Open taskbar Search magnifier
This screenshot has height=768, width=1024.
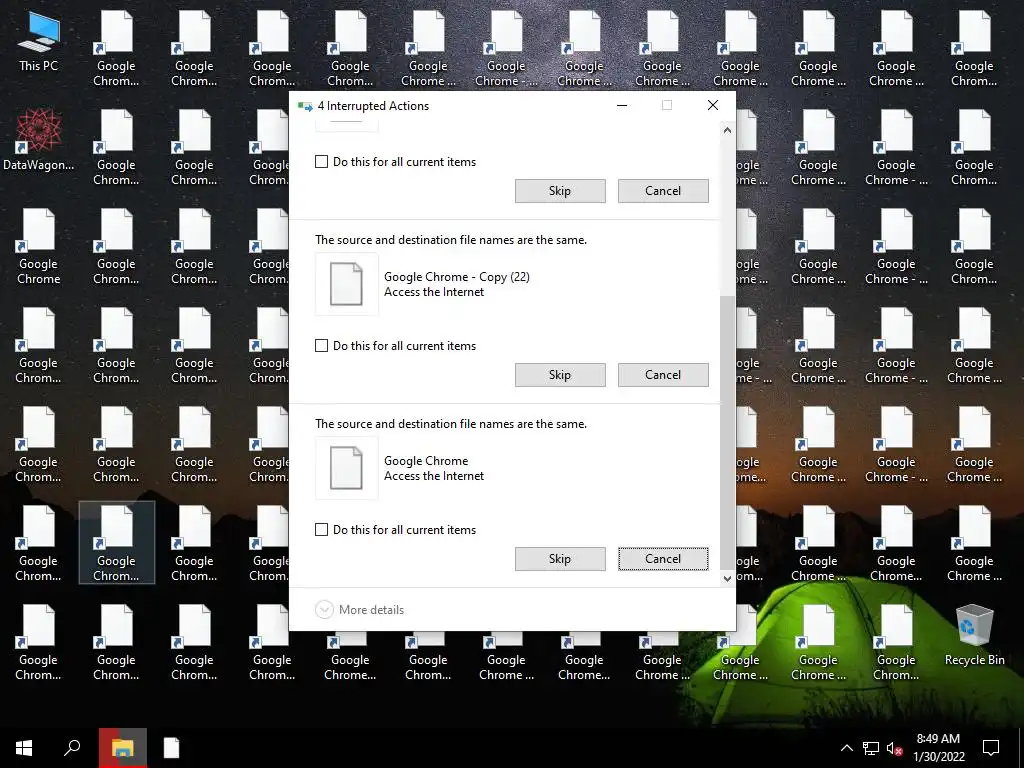72,748
